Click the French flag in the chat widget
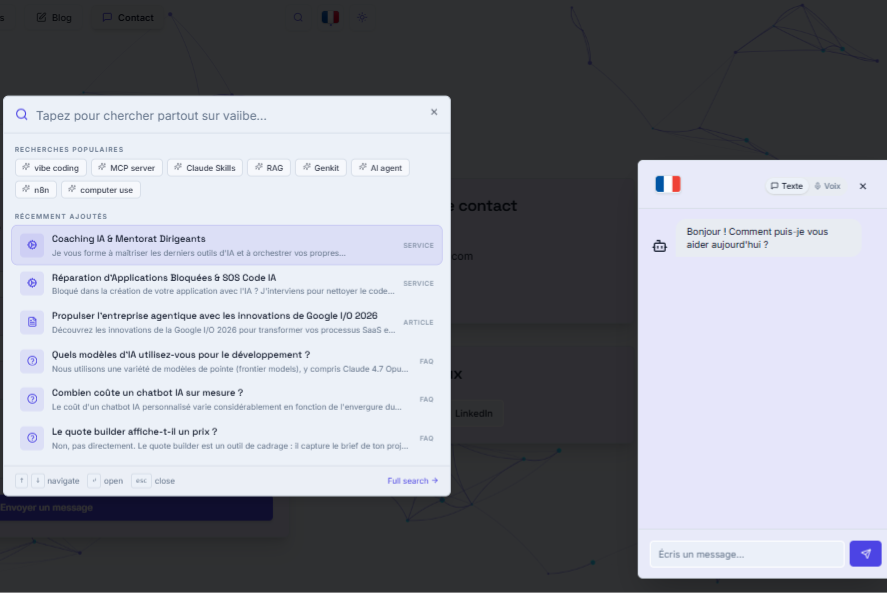The height and width of the screenshot is (594, 887). tap(668, 184)
